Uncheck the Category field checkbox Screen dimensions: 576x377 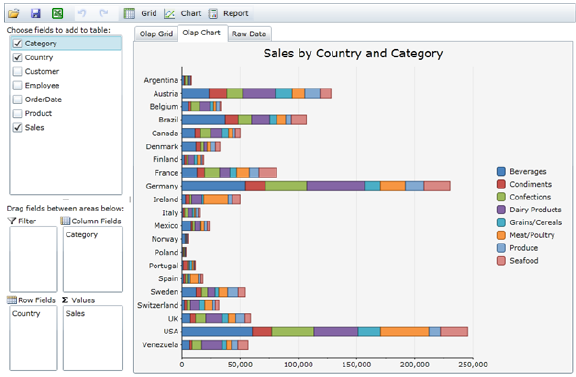(x=17, y=43)
